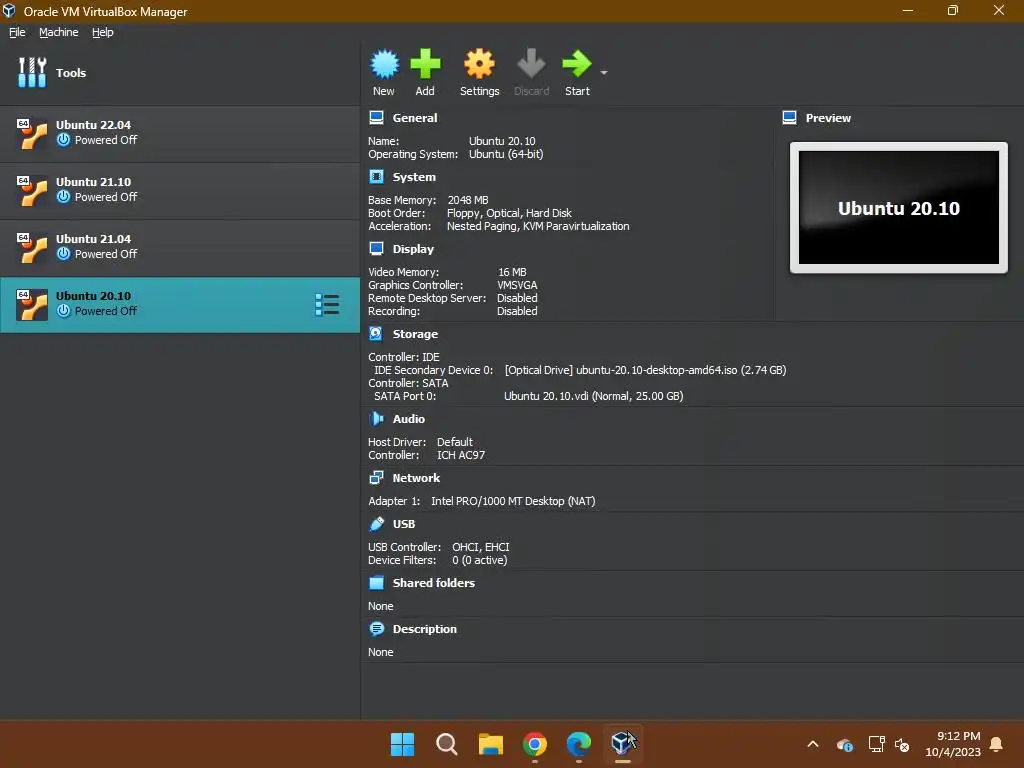
Task: Click the Ubuntu 20.10.vdi disk entry
Action: tap(594, 396)
